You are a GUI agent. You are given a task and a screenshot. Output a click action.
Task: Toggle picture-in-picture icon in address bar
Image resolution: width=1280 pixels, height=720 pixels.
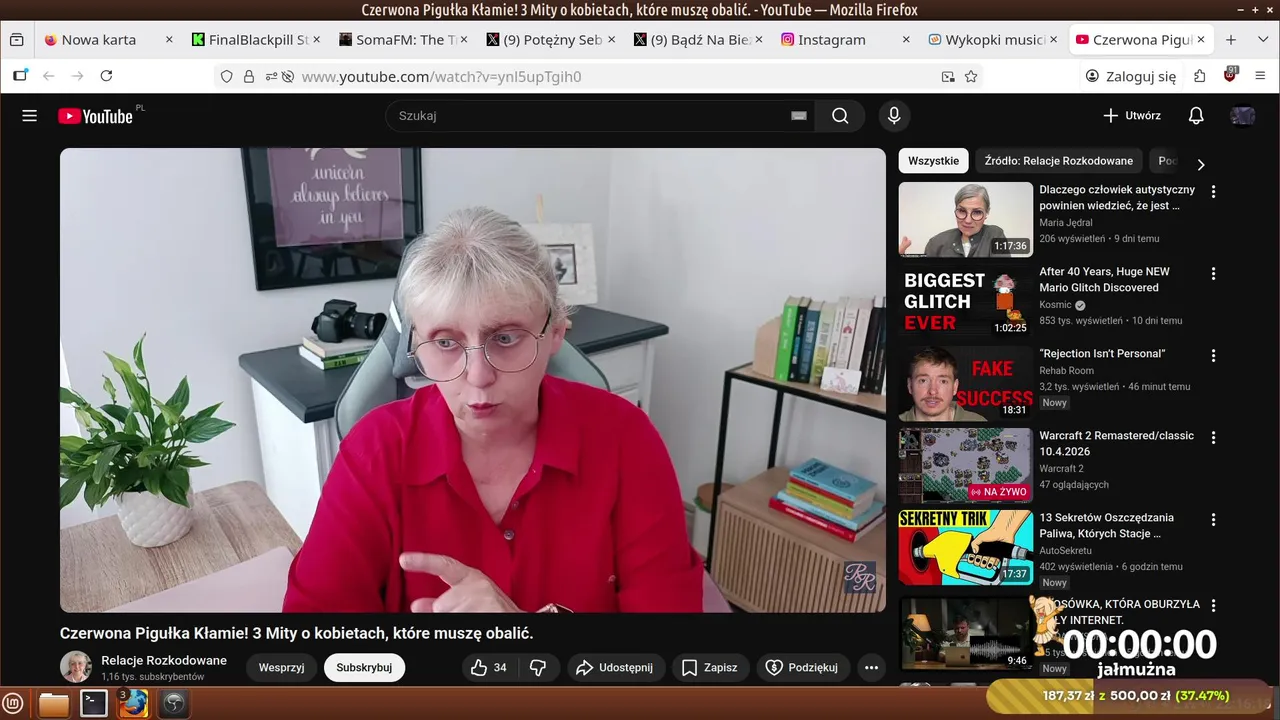click(x=948, y=76)
